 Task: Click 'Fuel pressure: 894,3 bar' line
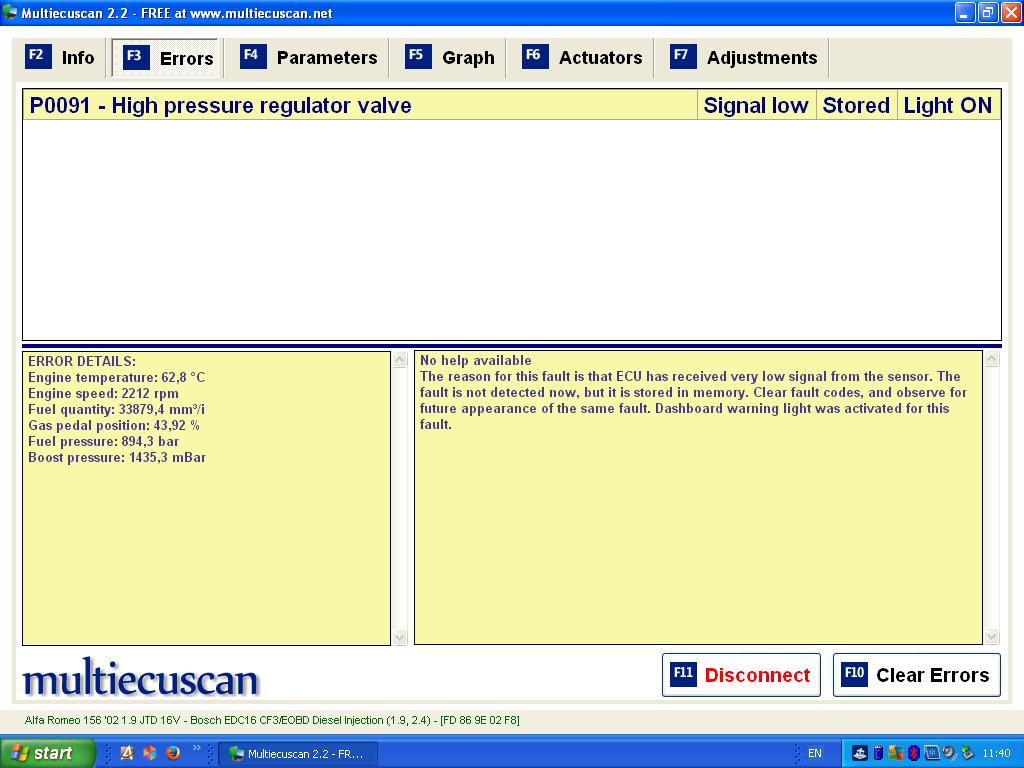coord(103,441)
